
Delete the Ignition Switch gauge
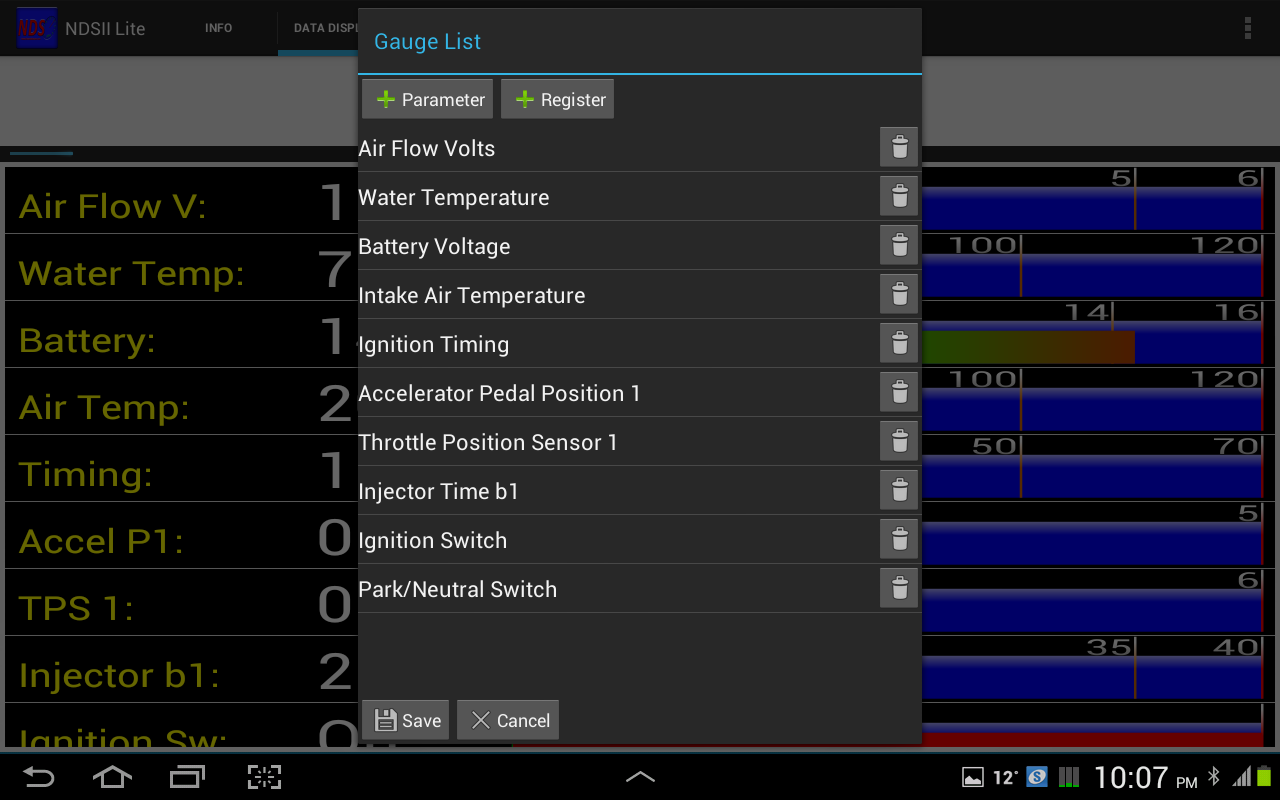(x=899, y=539)
